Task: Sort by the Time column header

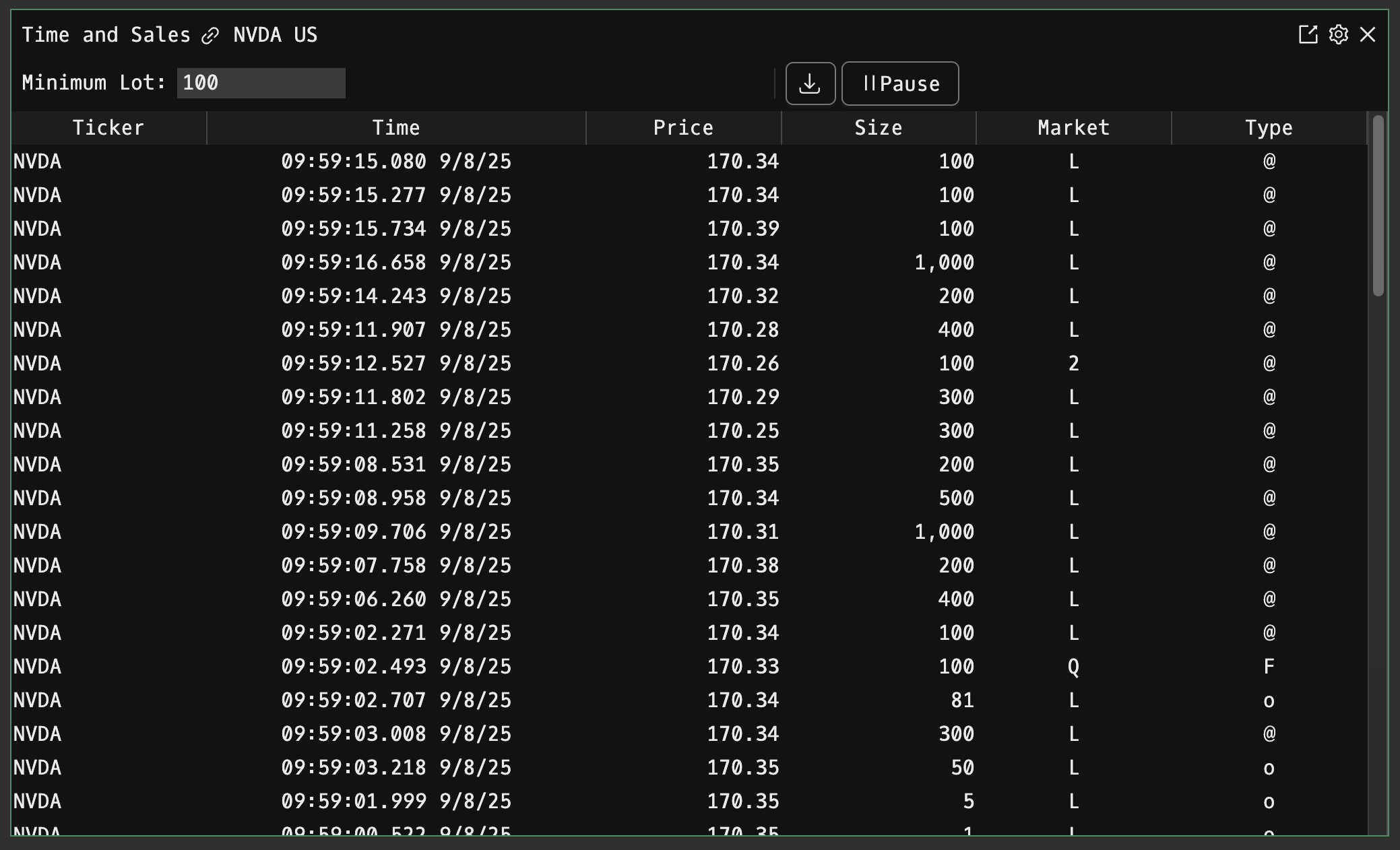Action: click(x=396, y=128)
